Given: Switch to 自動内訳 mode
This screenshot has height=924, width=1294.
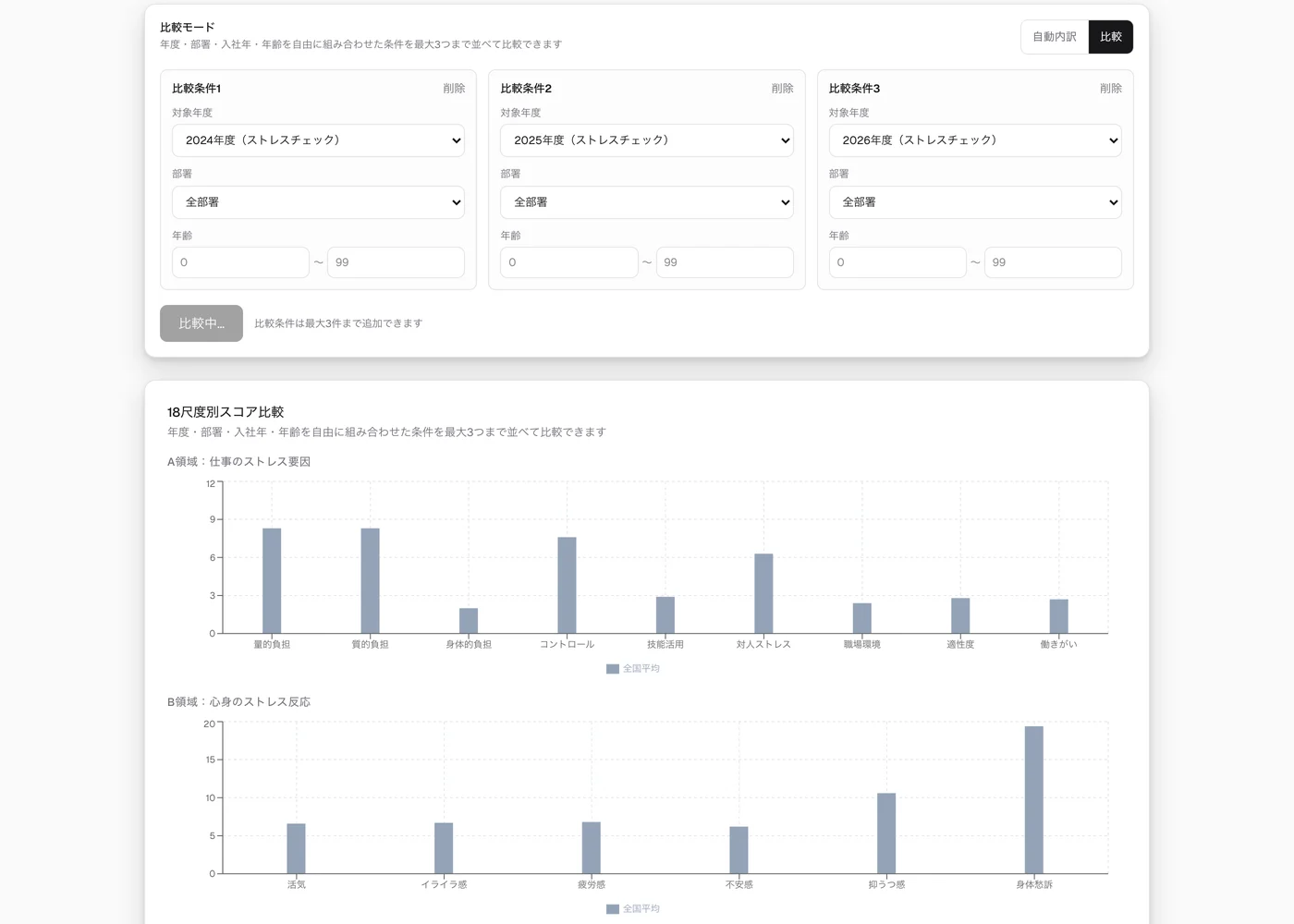Looking at the screenshot, I should point(1055,37).
